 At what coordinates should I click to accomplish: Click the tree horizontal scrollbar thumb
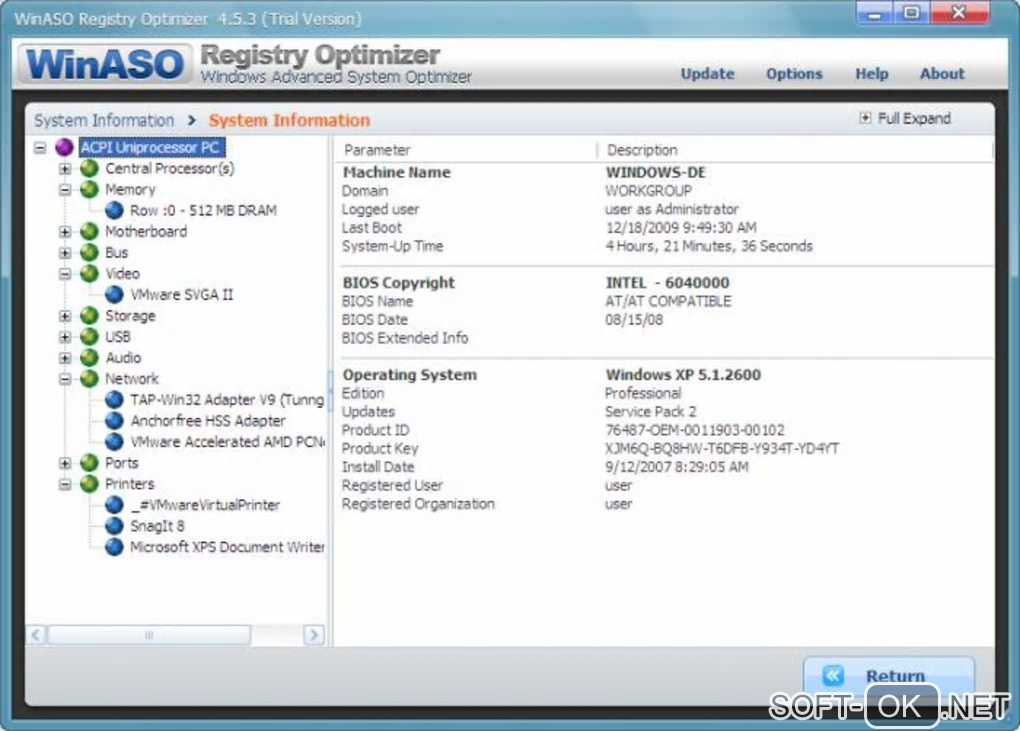click(x=149, y=634)
